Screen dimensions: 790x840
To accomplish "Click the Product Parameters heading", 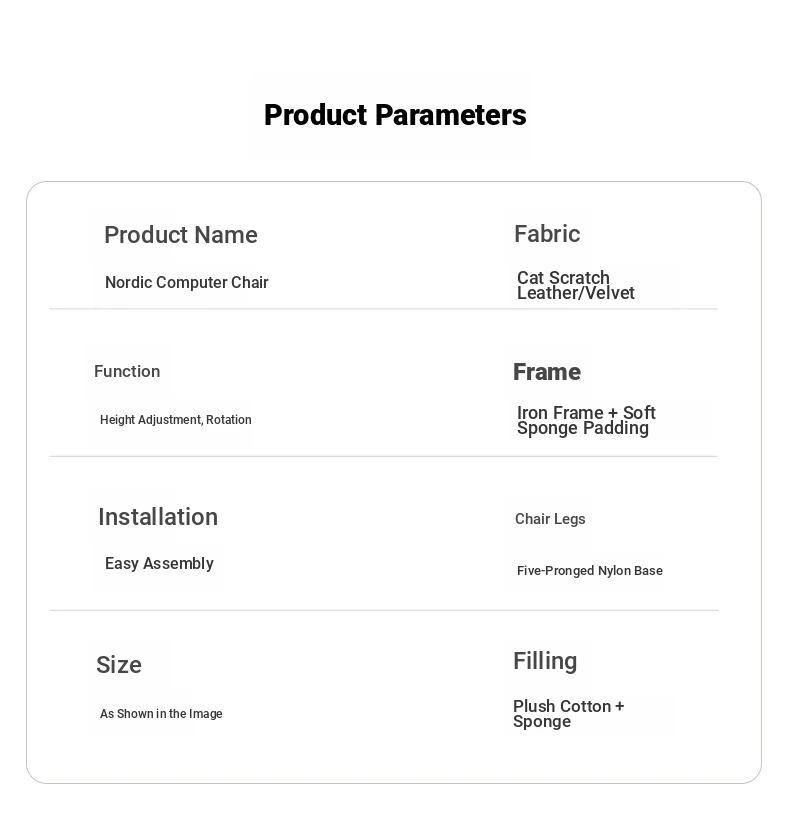I will coord(395,115).
